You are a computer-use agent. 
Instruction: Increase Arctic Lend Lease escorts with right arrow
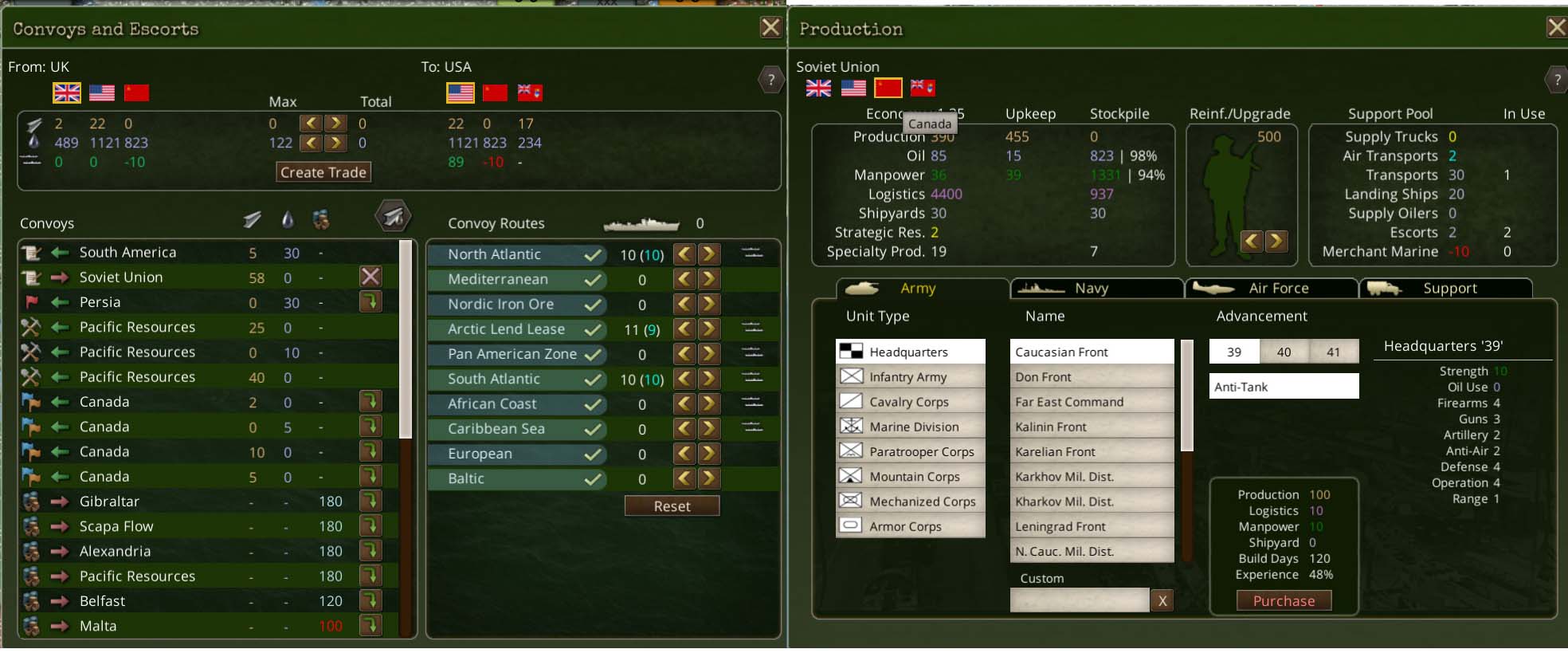(x=709, y=328)
